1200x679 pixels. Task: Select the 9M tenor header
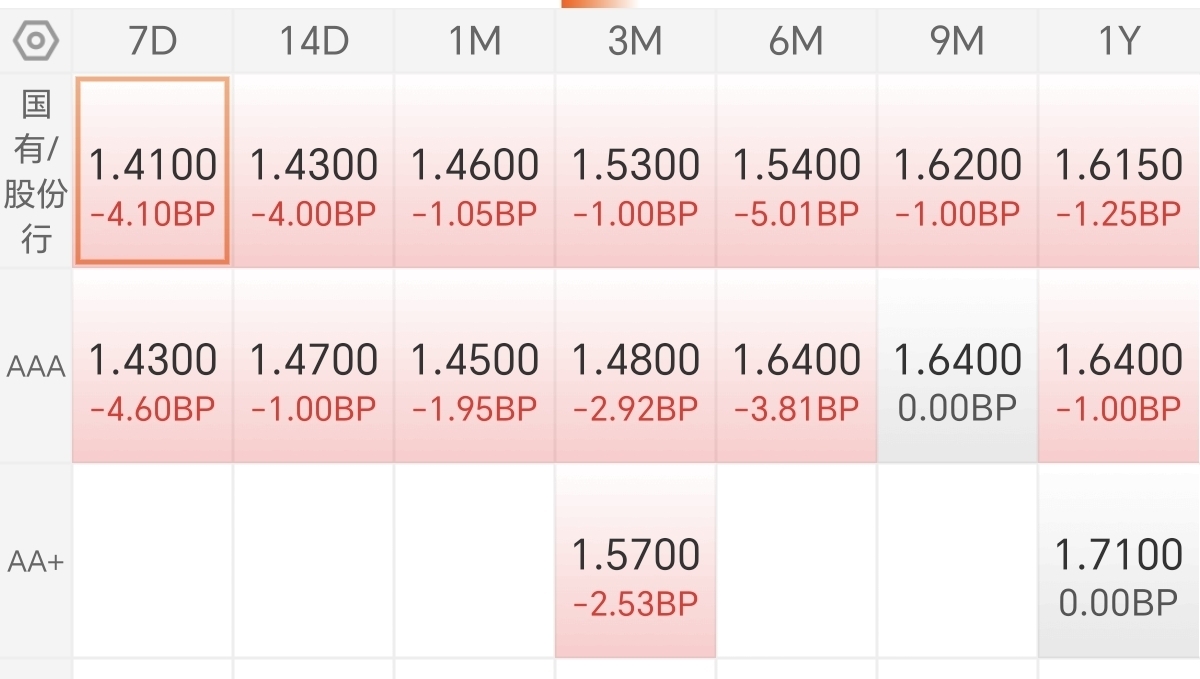click(x=958, y=41)
